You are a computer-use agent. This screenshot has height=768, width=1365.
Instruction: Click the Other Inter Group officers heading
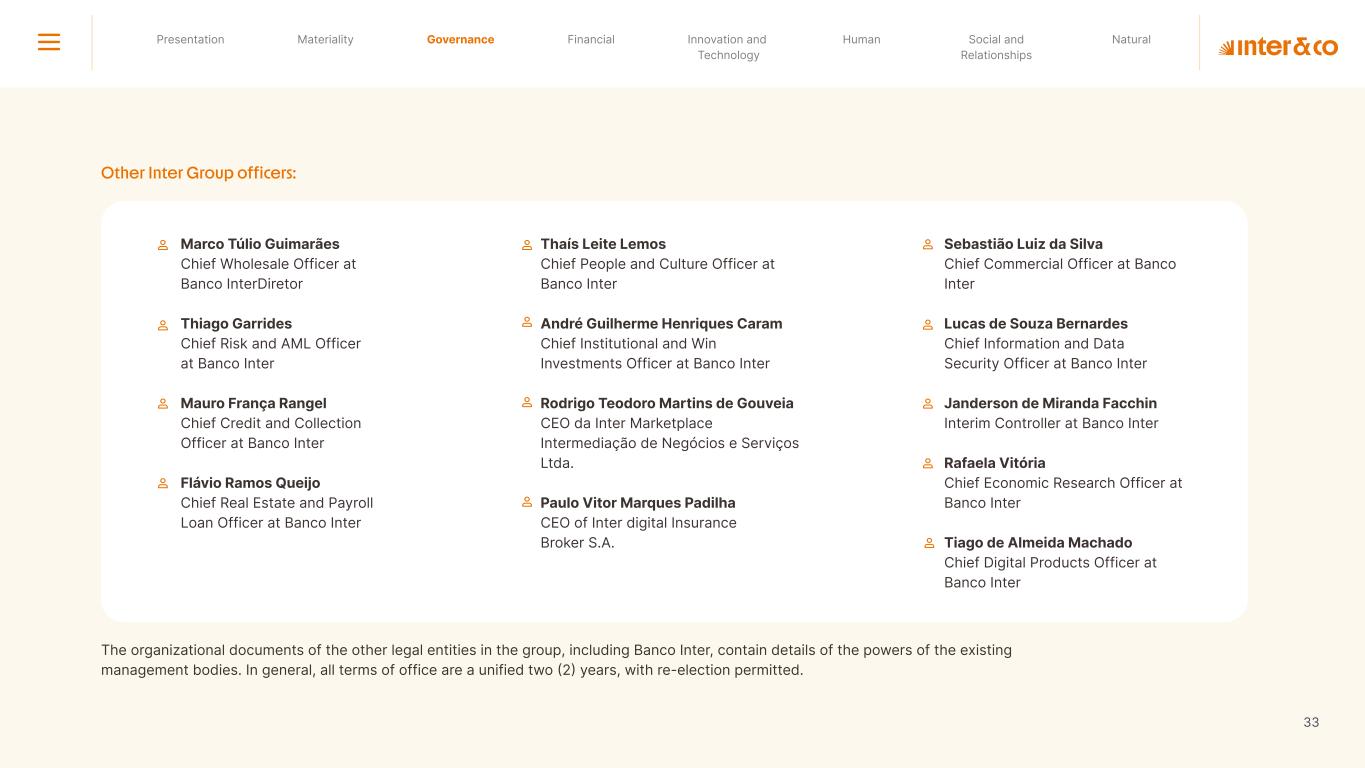tap(198, 173)
